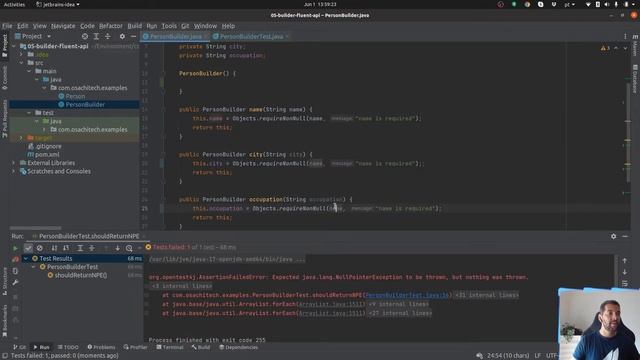
Task: Collapse all test results in Run toolbar
Action: click(x=92, y=248)
